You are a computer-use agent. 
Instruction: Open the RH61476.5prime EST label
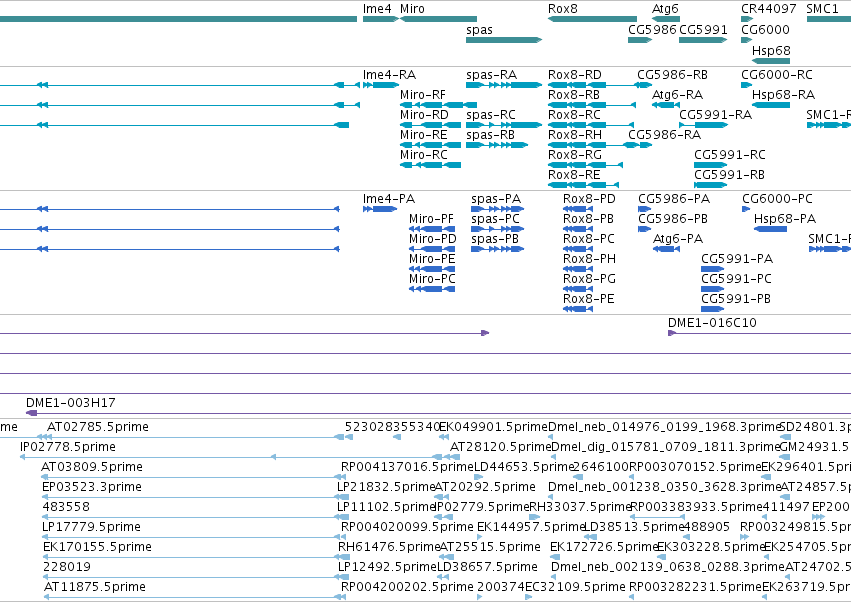tap(389, 547)
